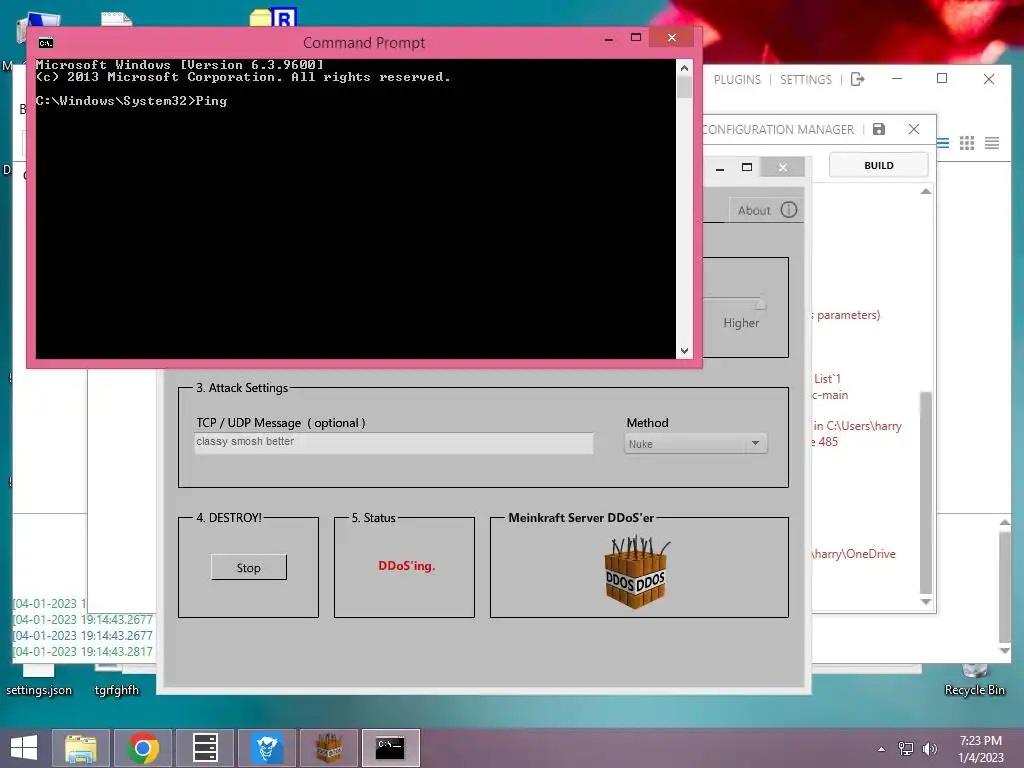Viewport: 1024px width, 768px height.
Task: Open the SETTINGS menu in background window
Action: coord(805,80)
